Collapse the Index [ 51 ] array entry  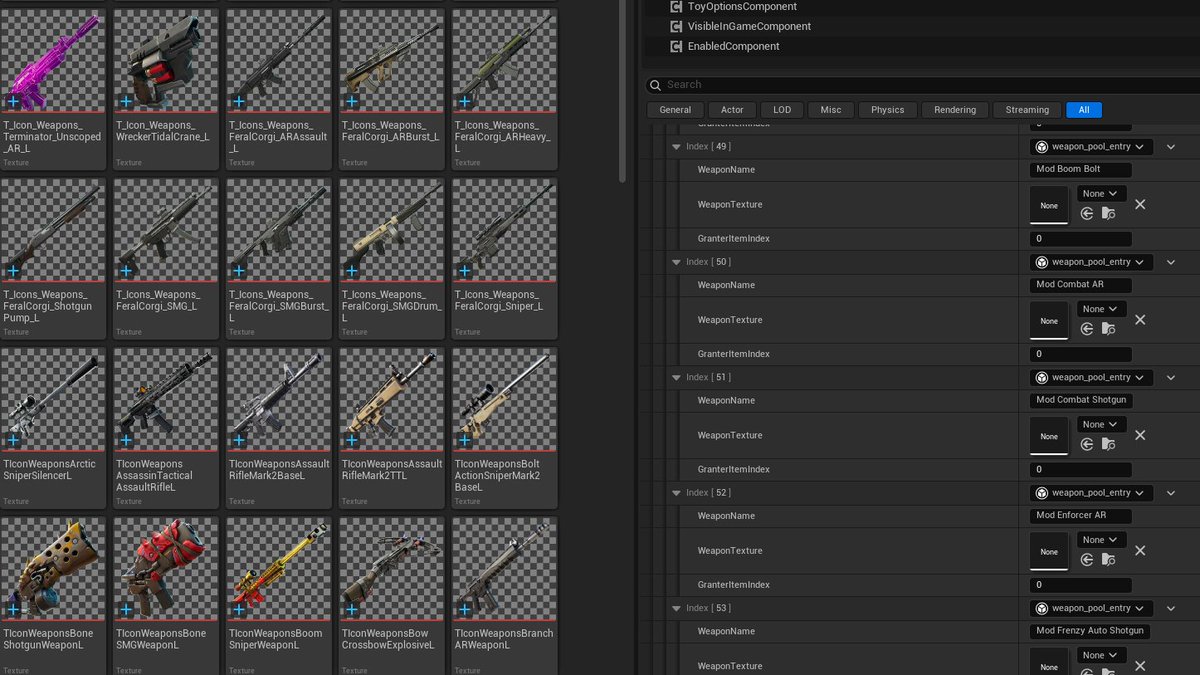pyautogui.click(x=676, y=378)
